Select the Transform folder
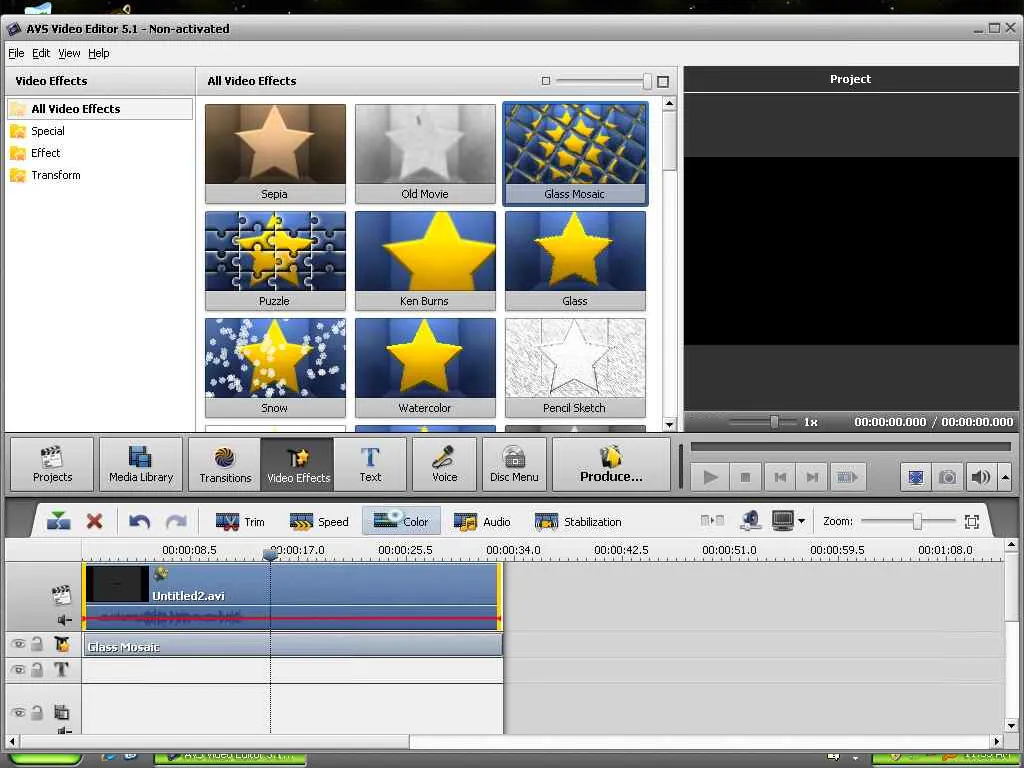1024x768 pixels. tap(56, 175)
